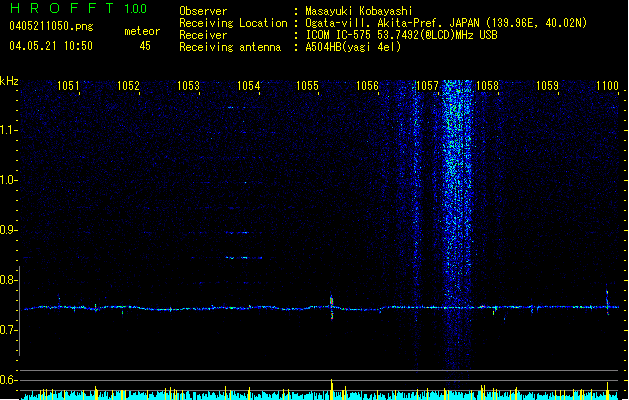The image size is (629, 400).
Task: Click the narrow echo streak before 1057
Action: [x=416, y=225]
